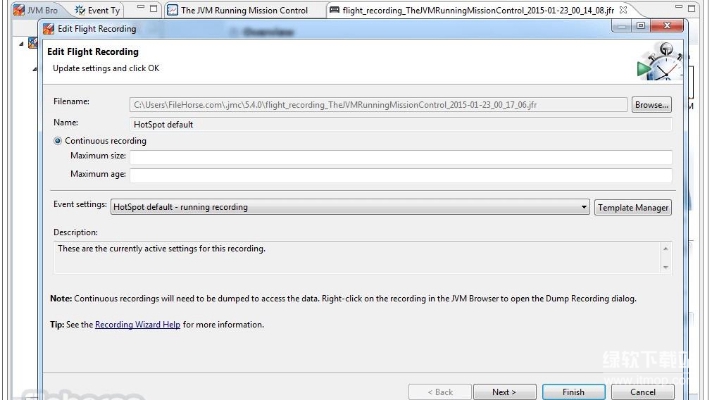
Task: Open the Template Manager
Action: coord(633,207)
